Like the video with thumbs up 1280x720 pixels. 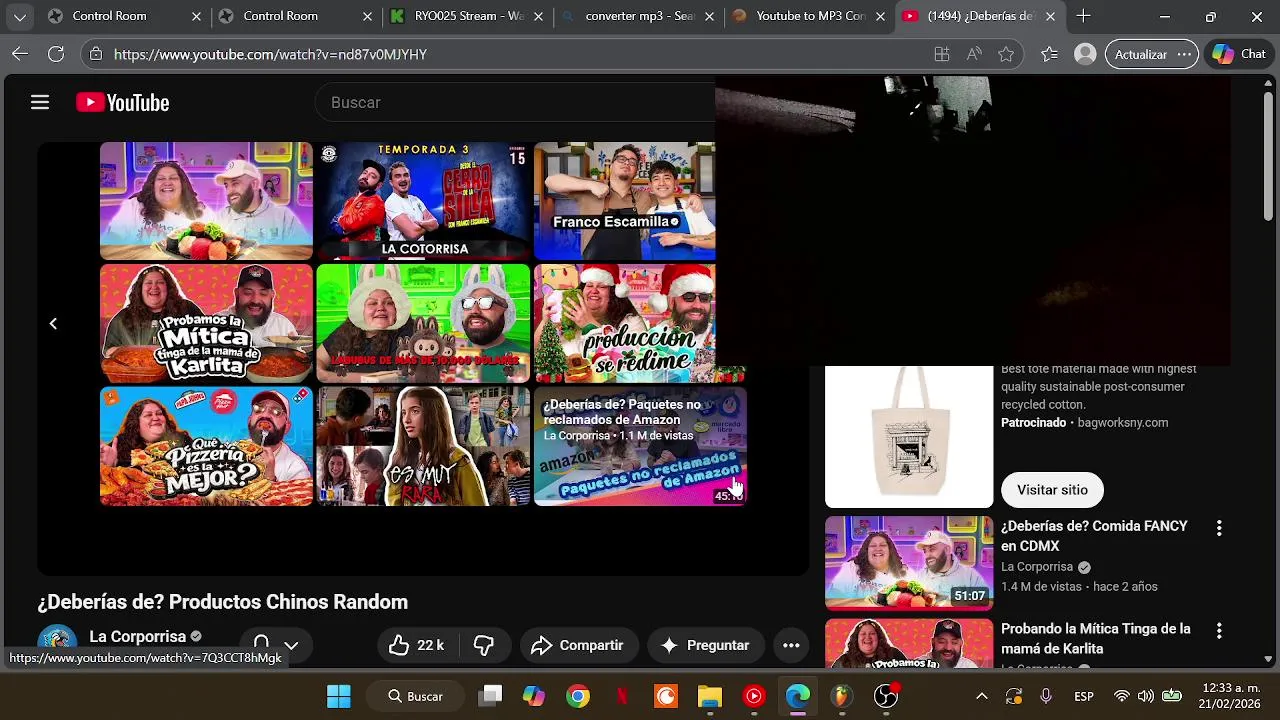(416, 645)
